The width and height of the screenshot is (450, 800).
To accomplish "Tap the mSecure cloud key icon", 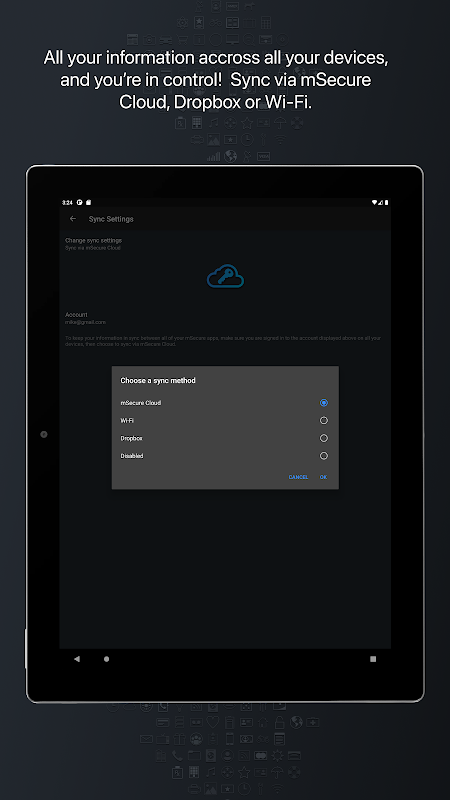I will [x=226, y=276].
